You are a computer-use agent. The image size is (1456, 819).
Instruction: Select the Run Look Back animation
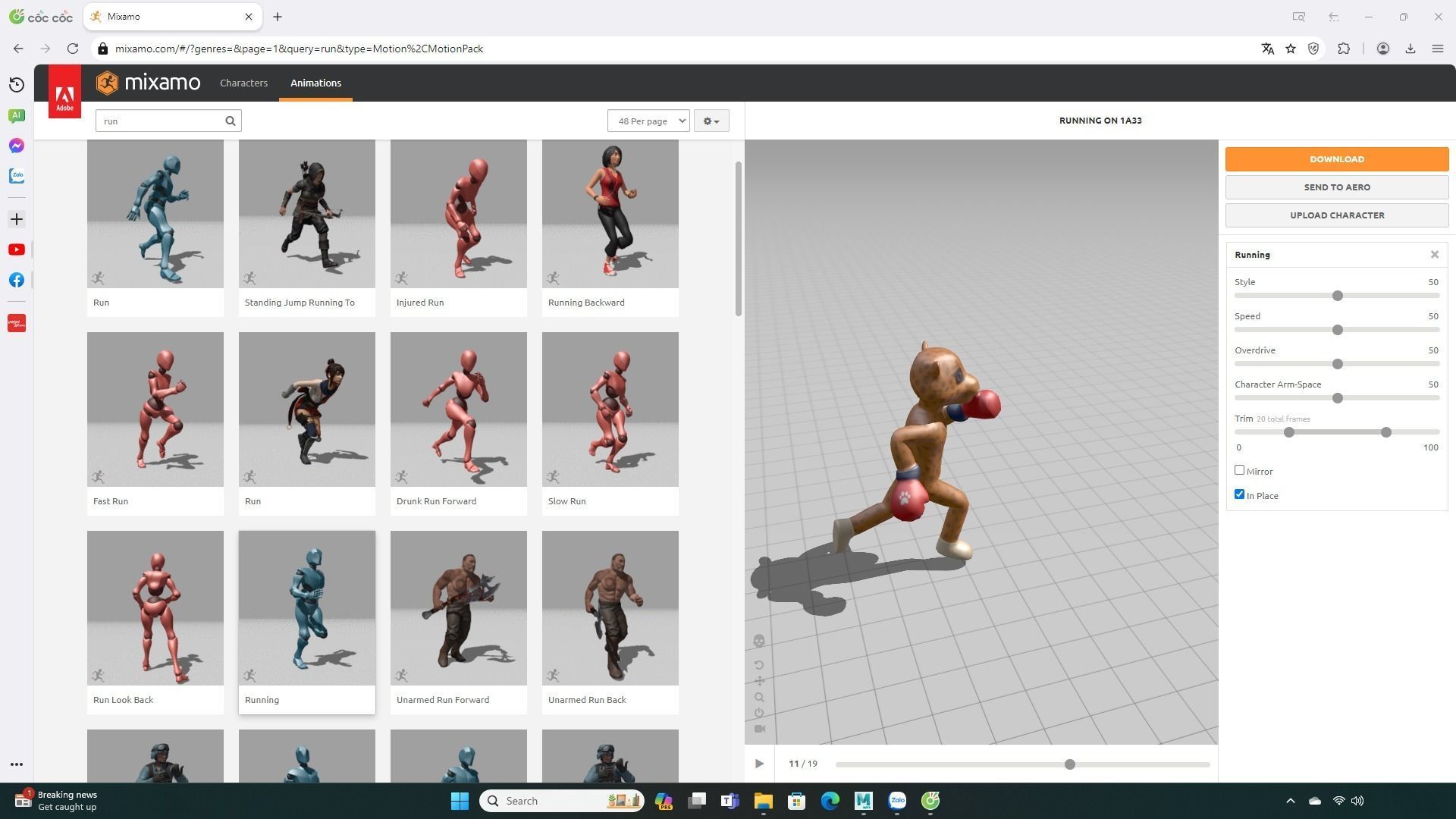click(x=155, y=623)
